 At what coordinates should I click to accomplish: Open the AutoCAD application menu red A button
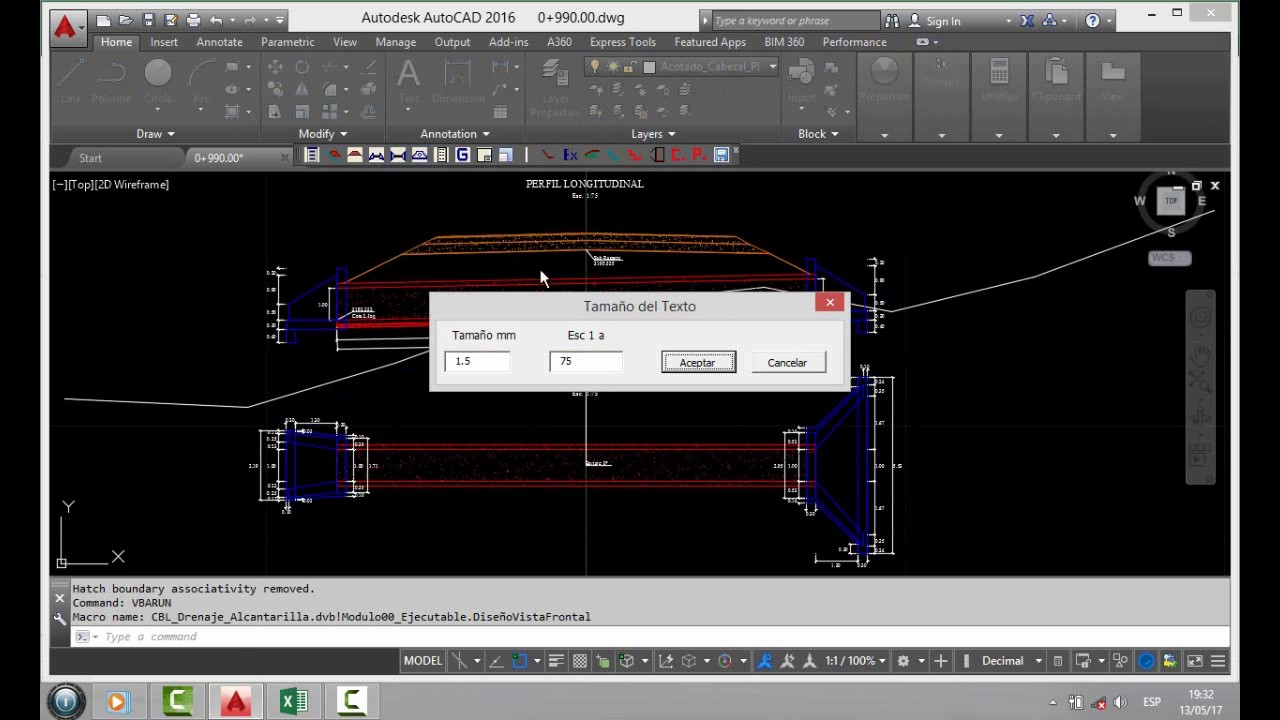tap(66, 26)
